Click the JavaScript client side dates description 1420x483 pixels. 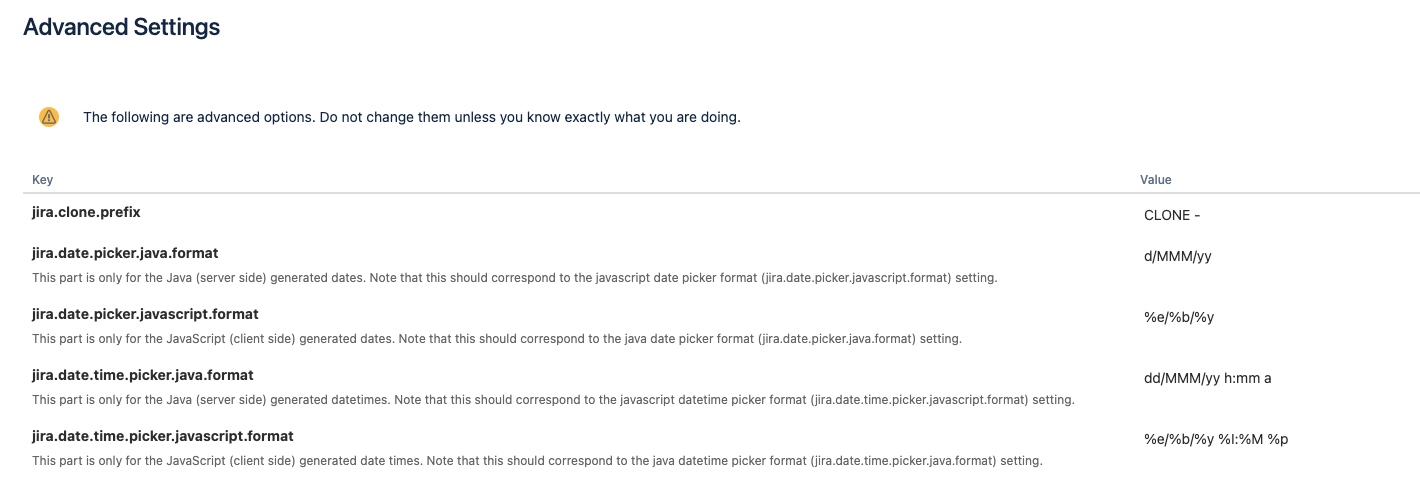[497, 339]
